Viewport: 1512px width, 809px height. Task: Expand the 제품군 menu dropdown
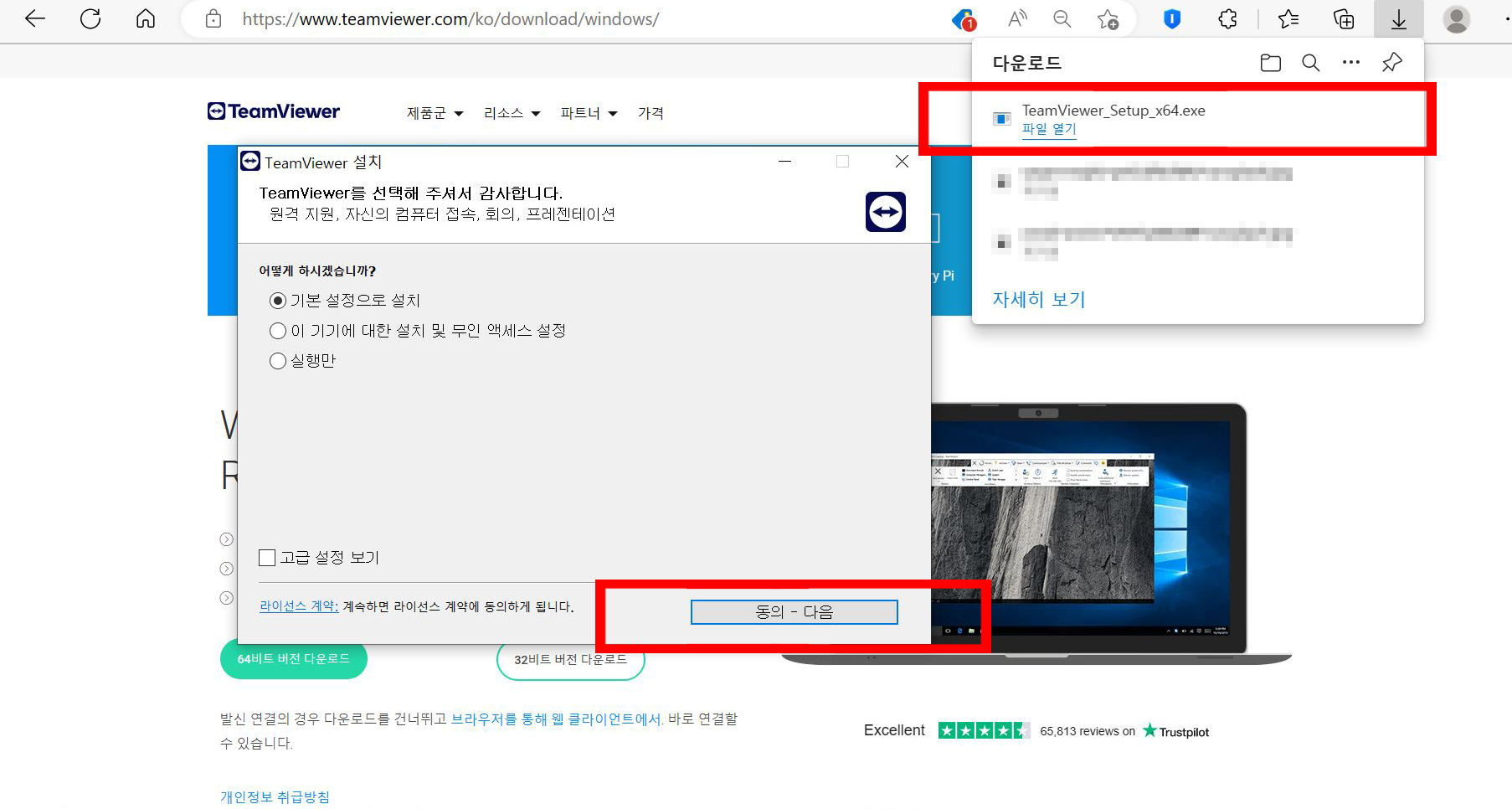tap(435, 113)
